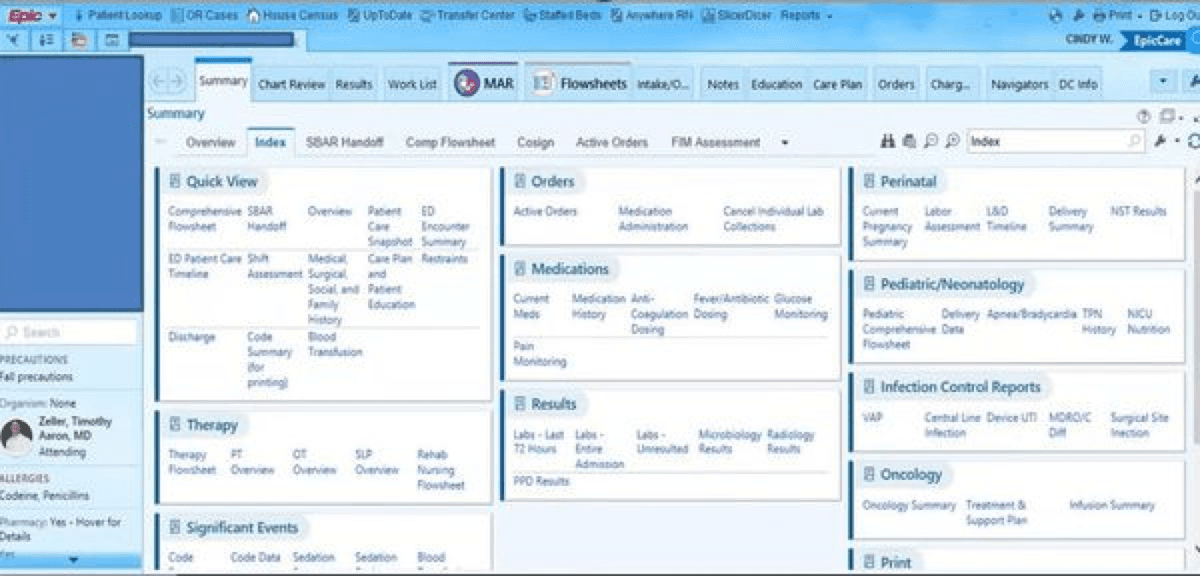Open Transfer Center
Screen dimensions: 1200x576
tap(467, 16)
